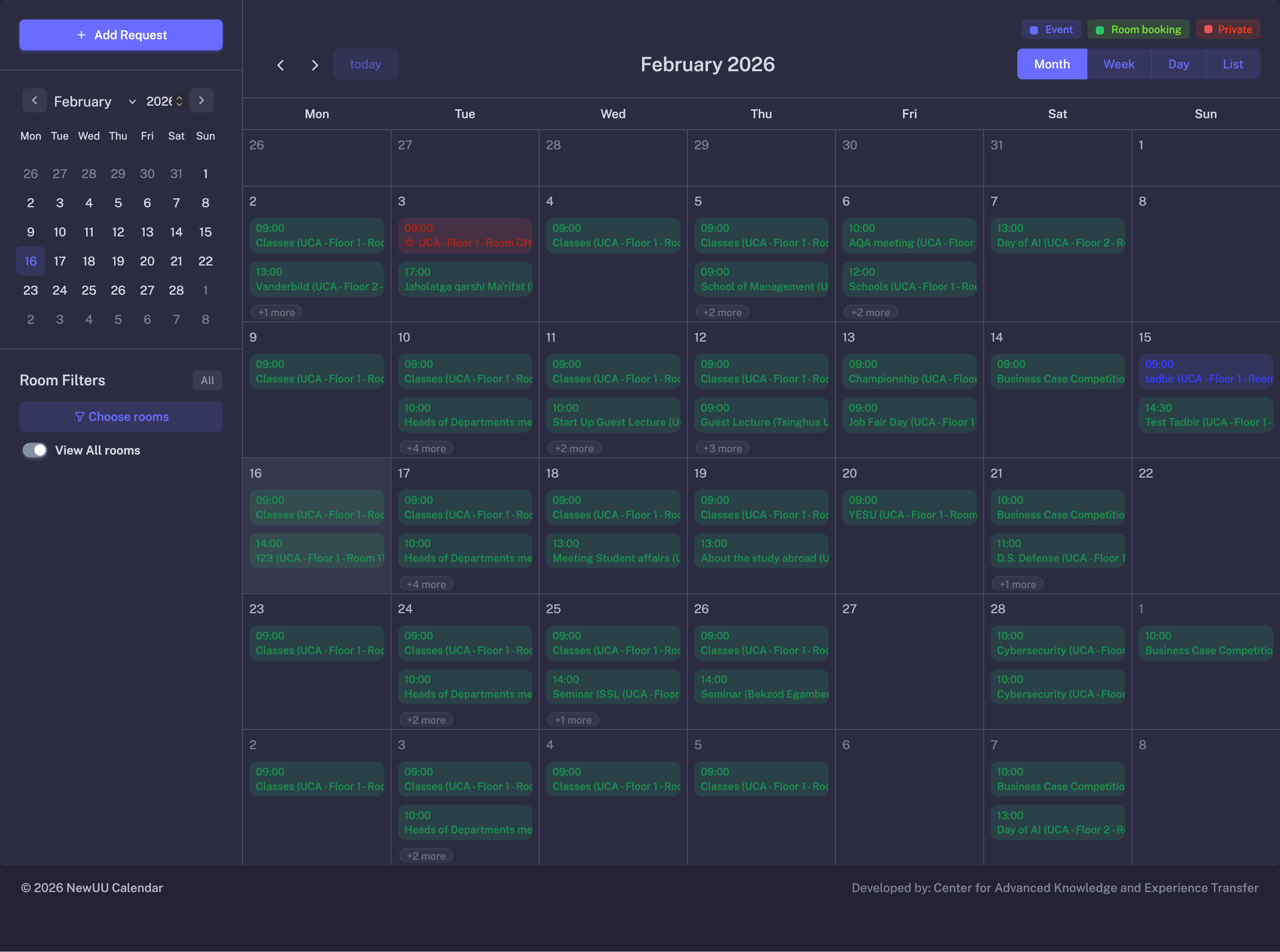The height and width of the screenshot is (952, 1280).
Task: Toggle the View All rooms switch
Action: (x=34, y=450)
